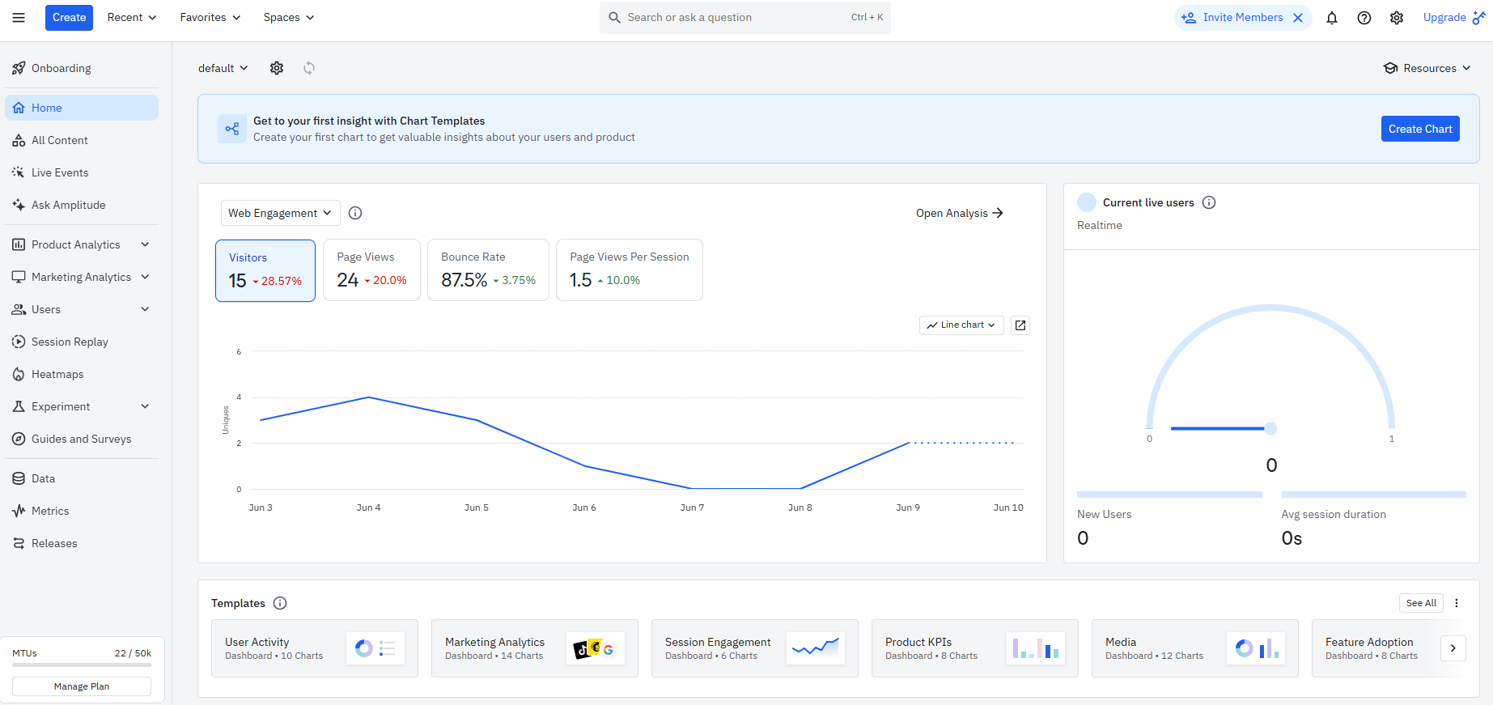Open Ask Amplitude in the sidebar

(x=82, y=205)
